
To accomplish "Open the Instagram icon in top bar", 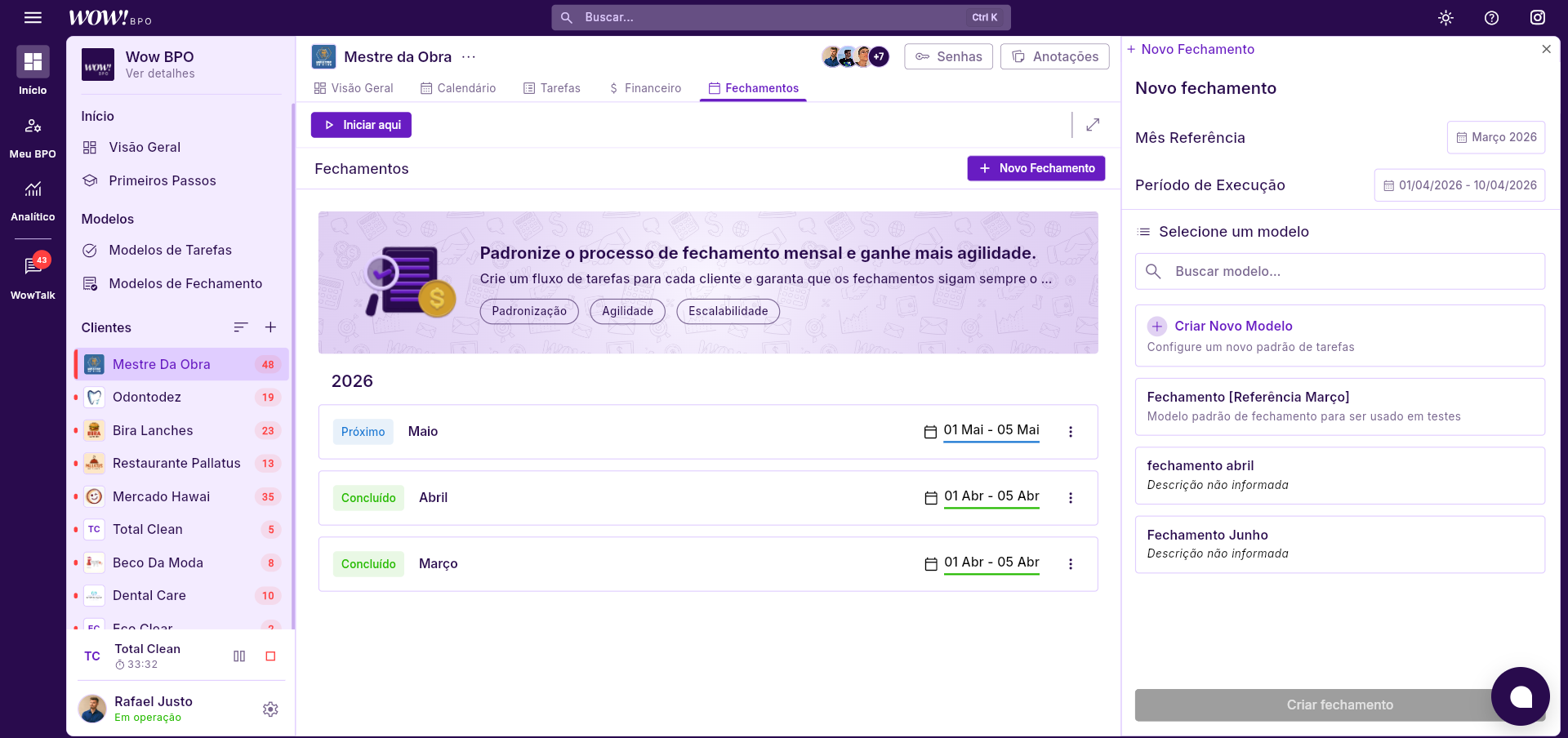I will tap(1537, 18).
